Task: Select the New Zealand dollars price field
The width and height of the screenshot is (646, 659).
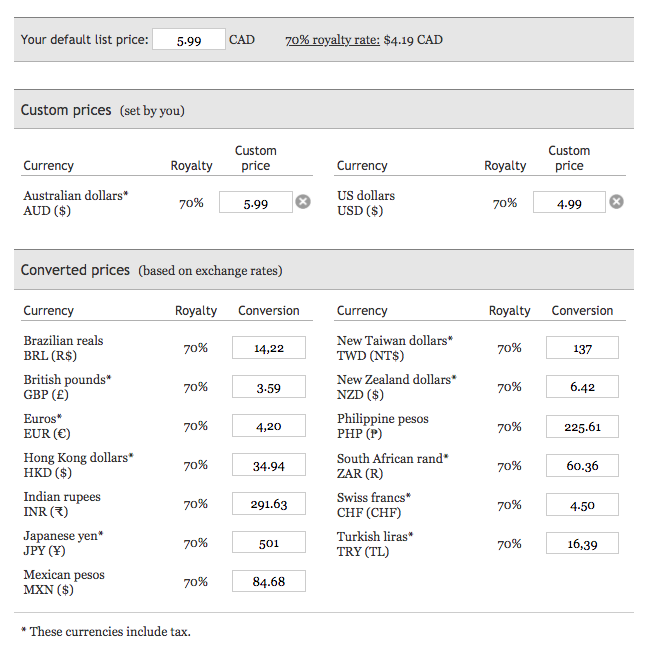Action: pos(582,387)
